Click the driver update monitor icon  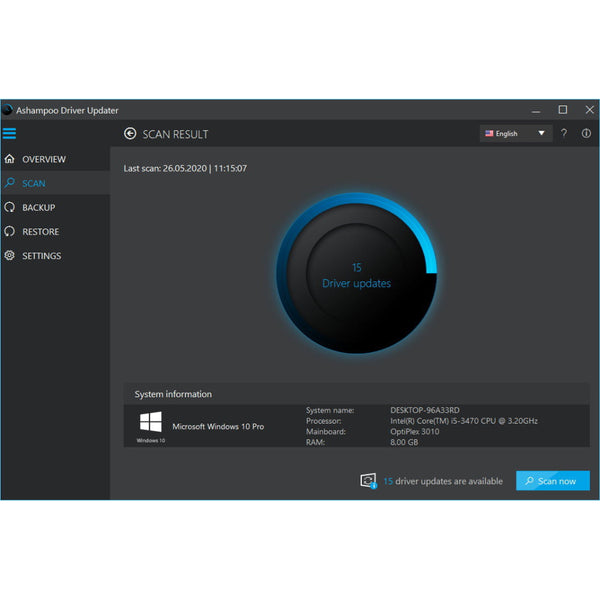pos(368,481)
